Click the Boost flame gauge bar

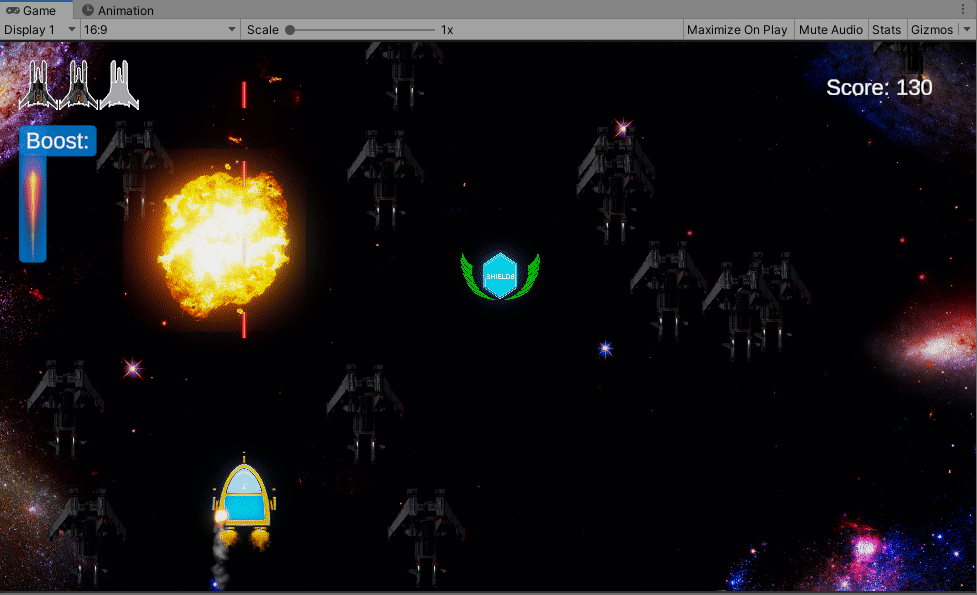(33, 209)
